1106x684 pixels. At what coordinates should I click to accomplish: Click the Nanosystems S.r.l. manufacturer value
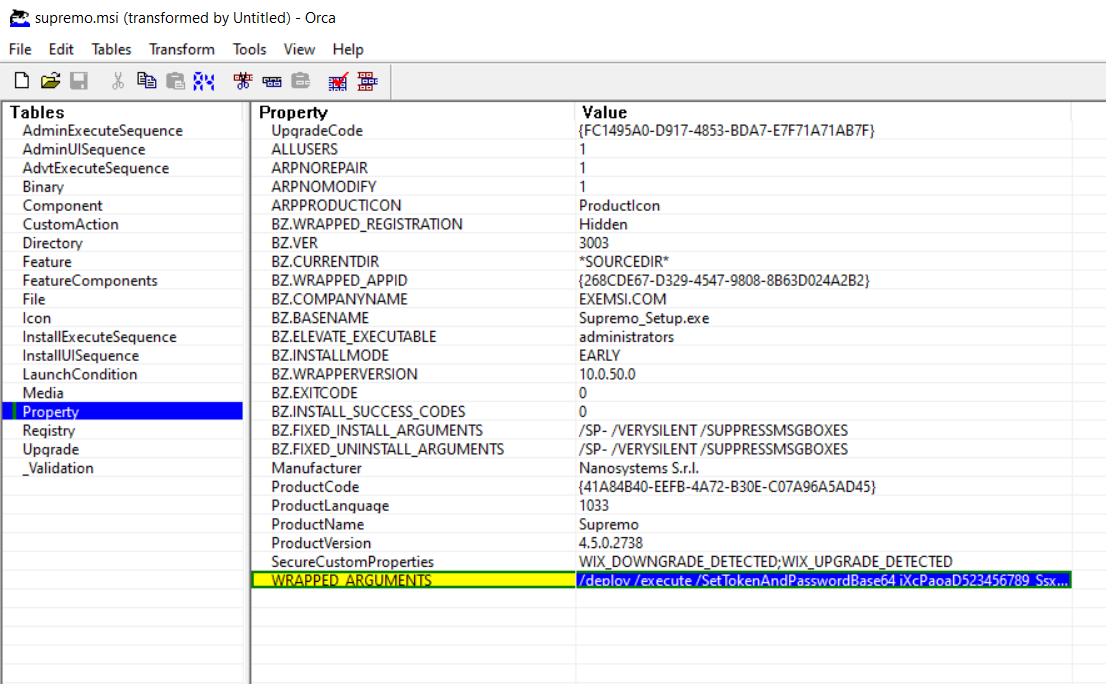(x=639, y=468)
